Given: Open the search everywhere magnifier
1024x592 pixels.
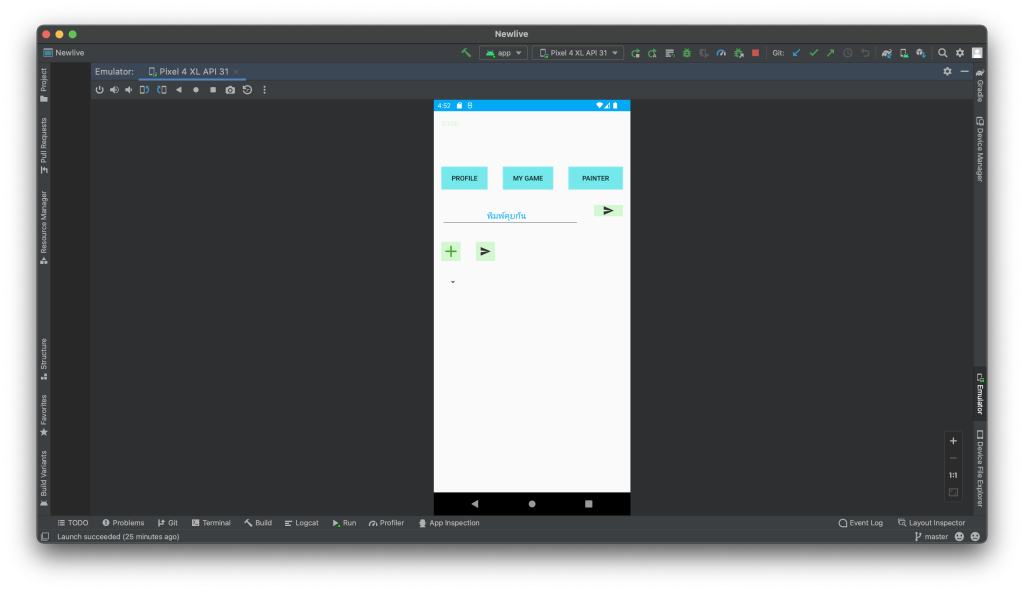Looking at the screenshot, I should coord(942,53).
